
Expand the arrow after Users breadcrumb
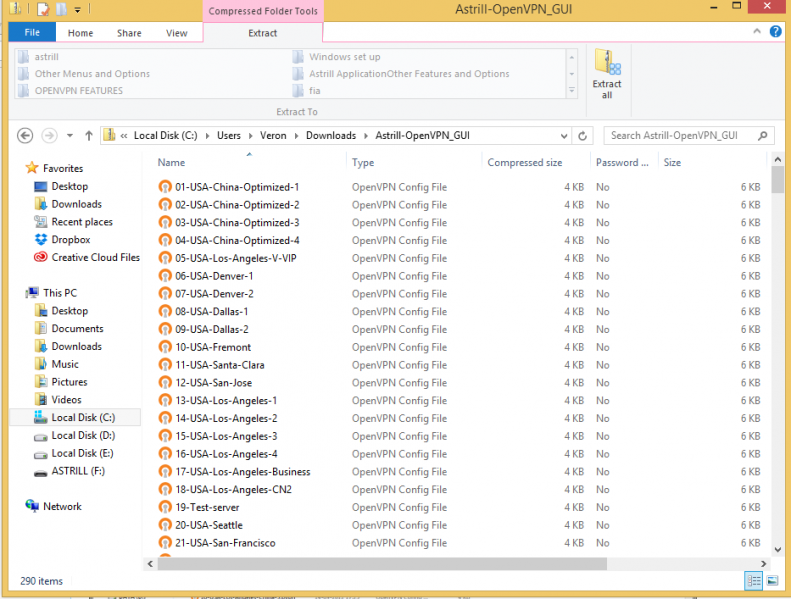point(250,136)
